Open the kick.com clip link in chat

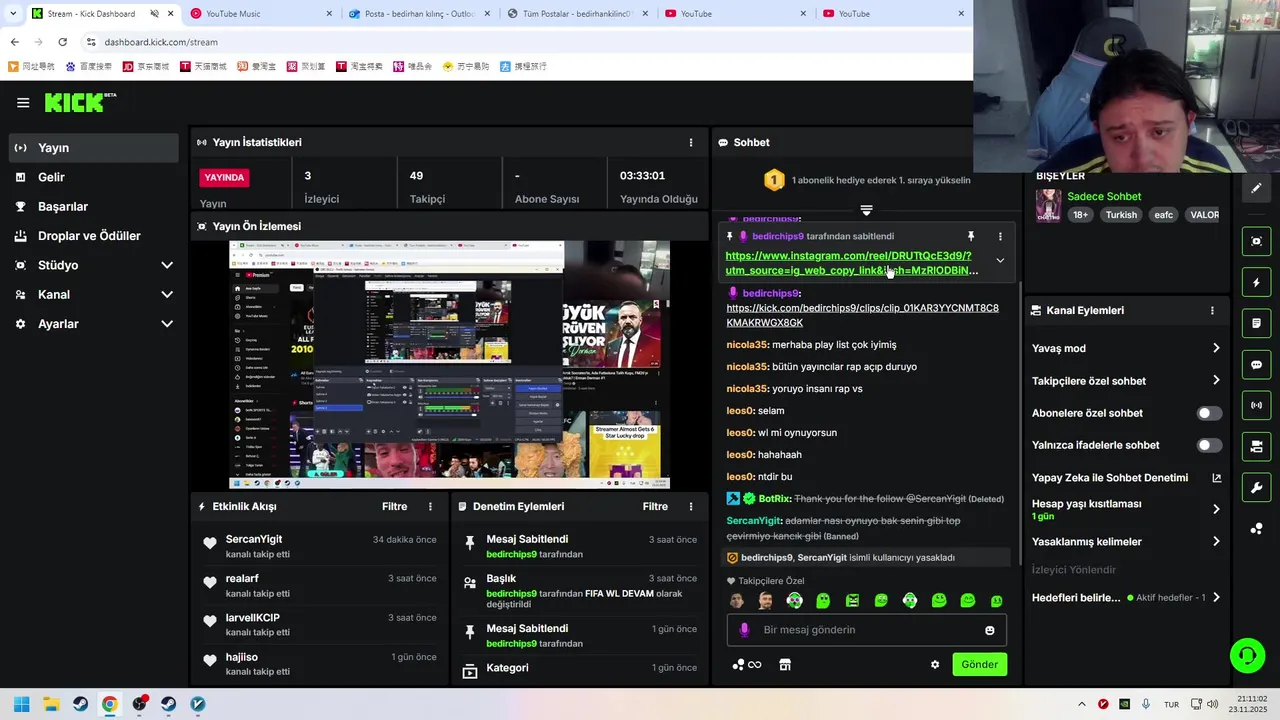click(x=862, y=315)
